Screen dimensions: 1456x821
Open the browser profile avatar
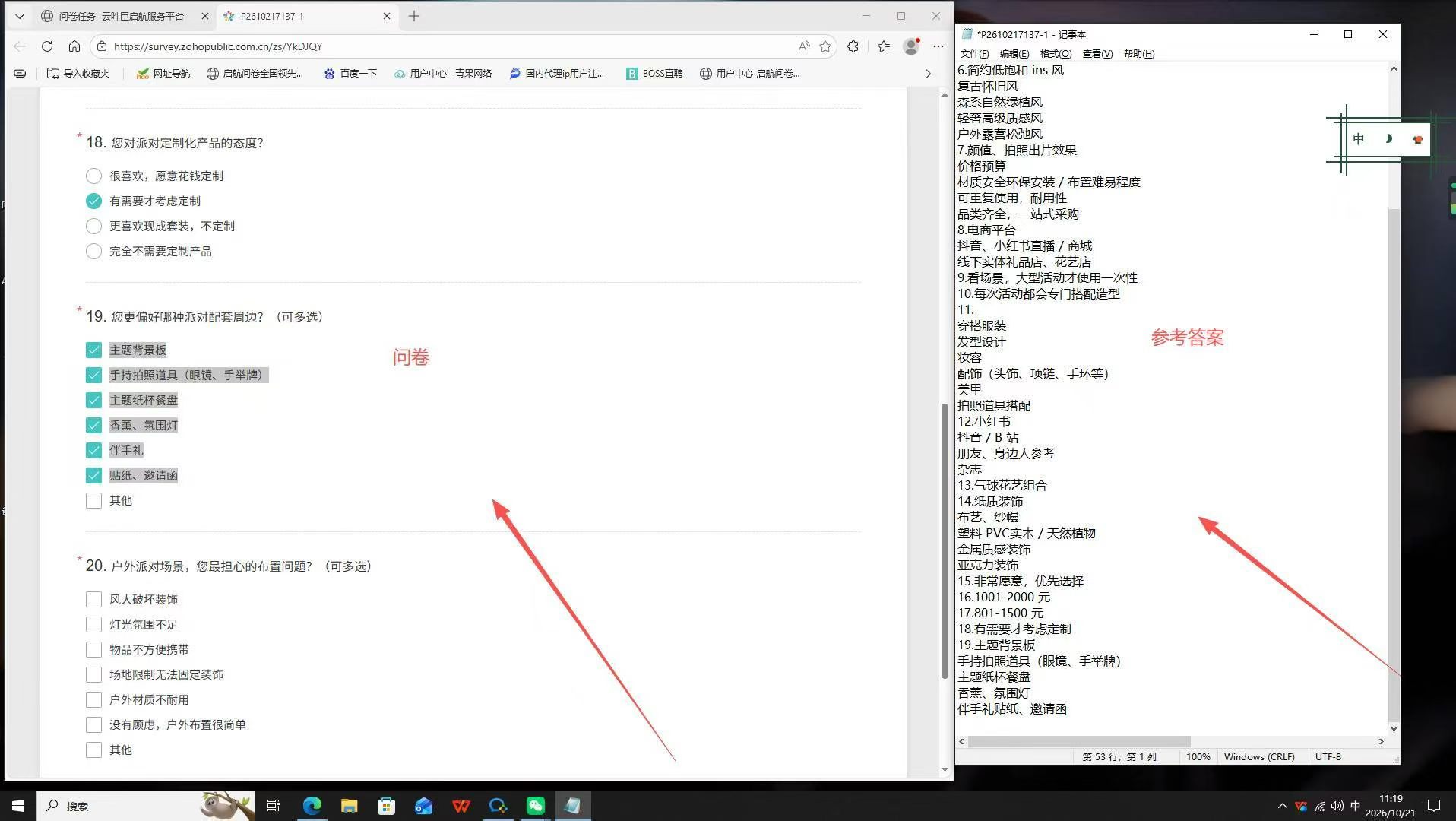(x=911, y=46)
